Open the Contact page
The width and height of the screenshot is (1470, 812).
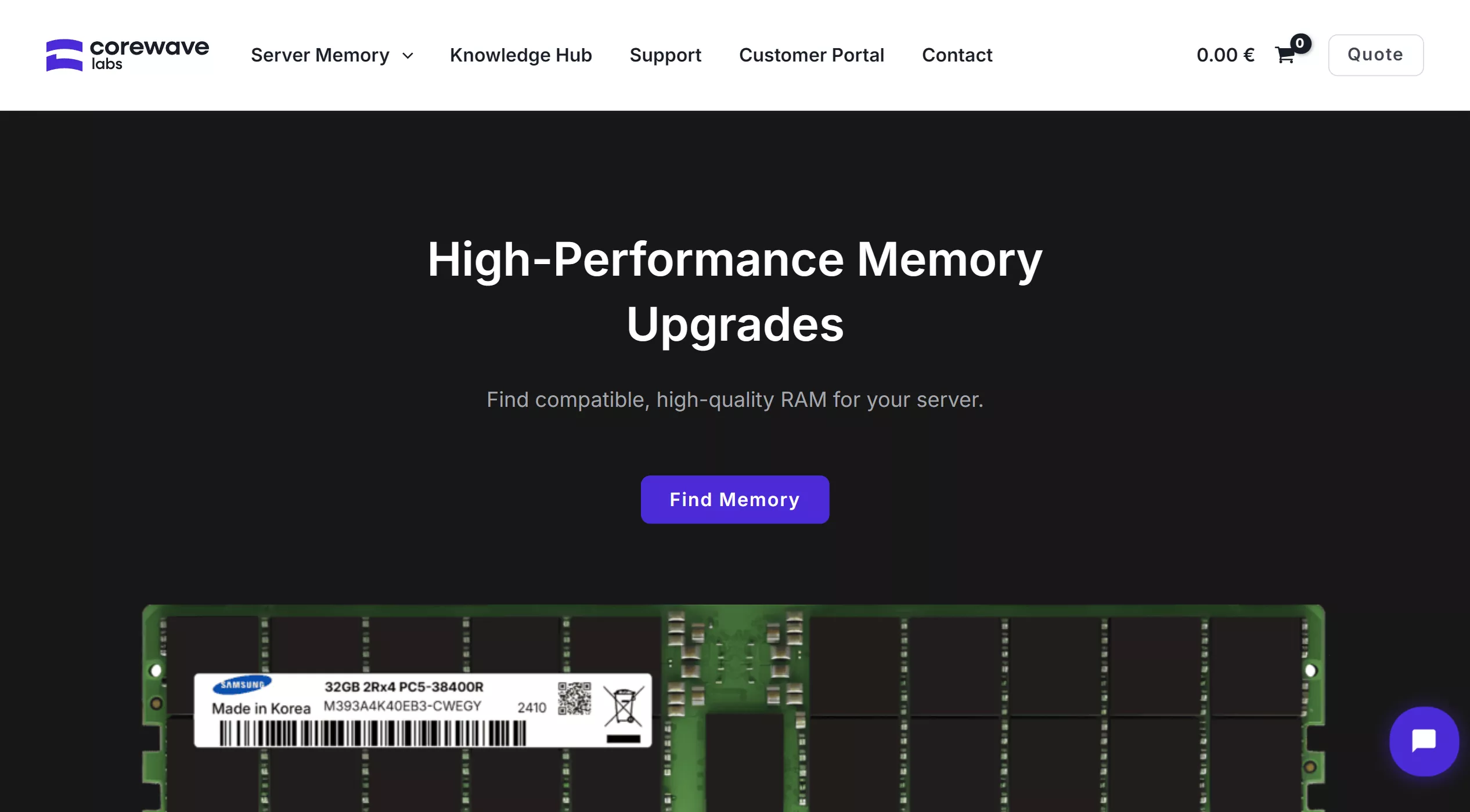pyautogui.click(x=957, y=55)
